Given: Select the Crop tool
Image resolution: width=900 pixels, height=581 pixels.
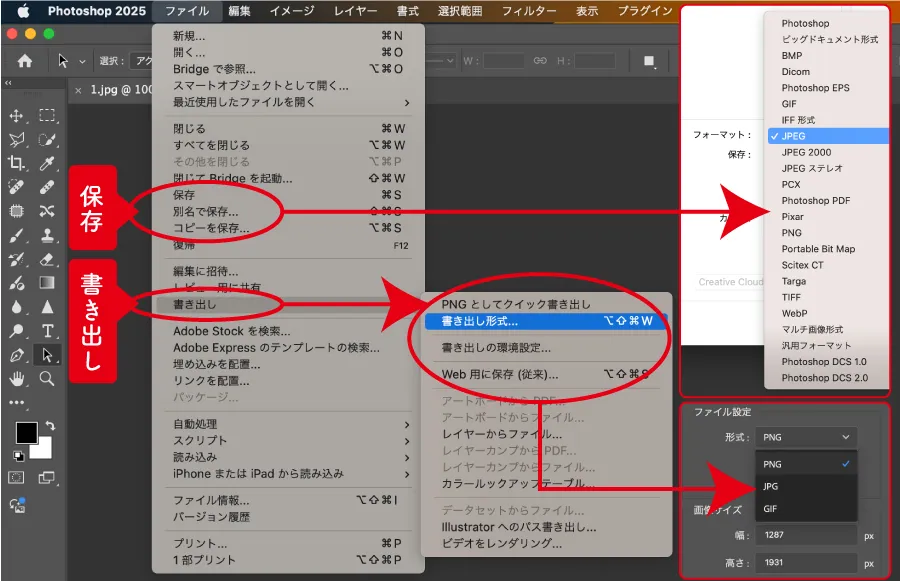Looking at the screenshot, I should pos(17,164).
